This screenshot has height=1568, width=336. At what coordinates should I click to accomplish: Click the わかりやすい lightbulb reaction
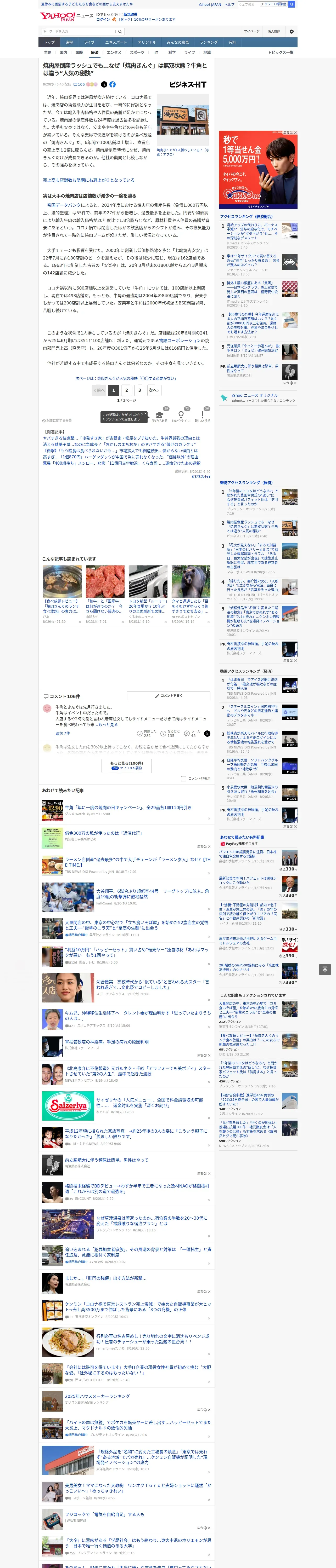[x=181, y=416]
